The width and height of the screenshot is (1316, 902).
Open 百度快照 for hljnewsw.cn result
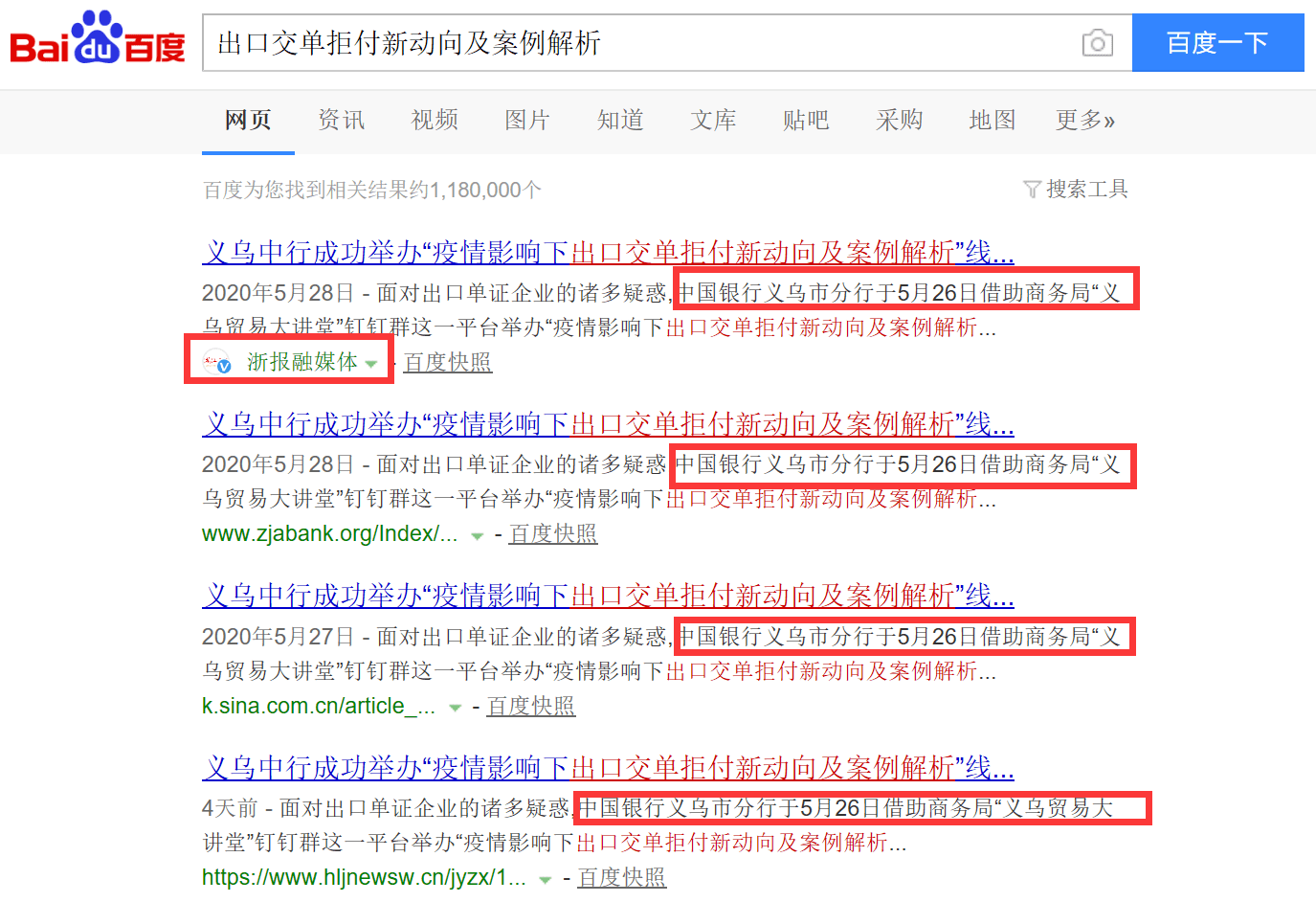(x=622, y=877)
